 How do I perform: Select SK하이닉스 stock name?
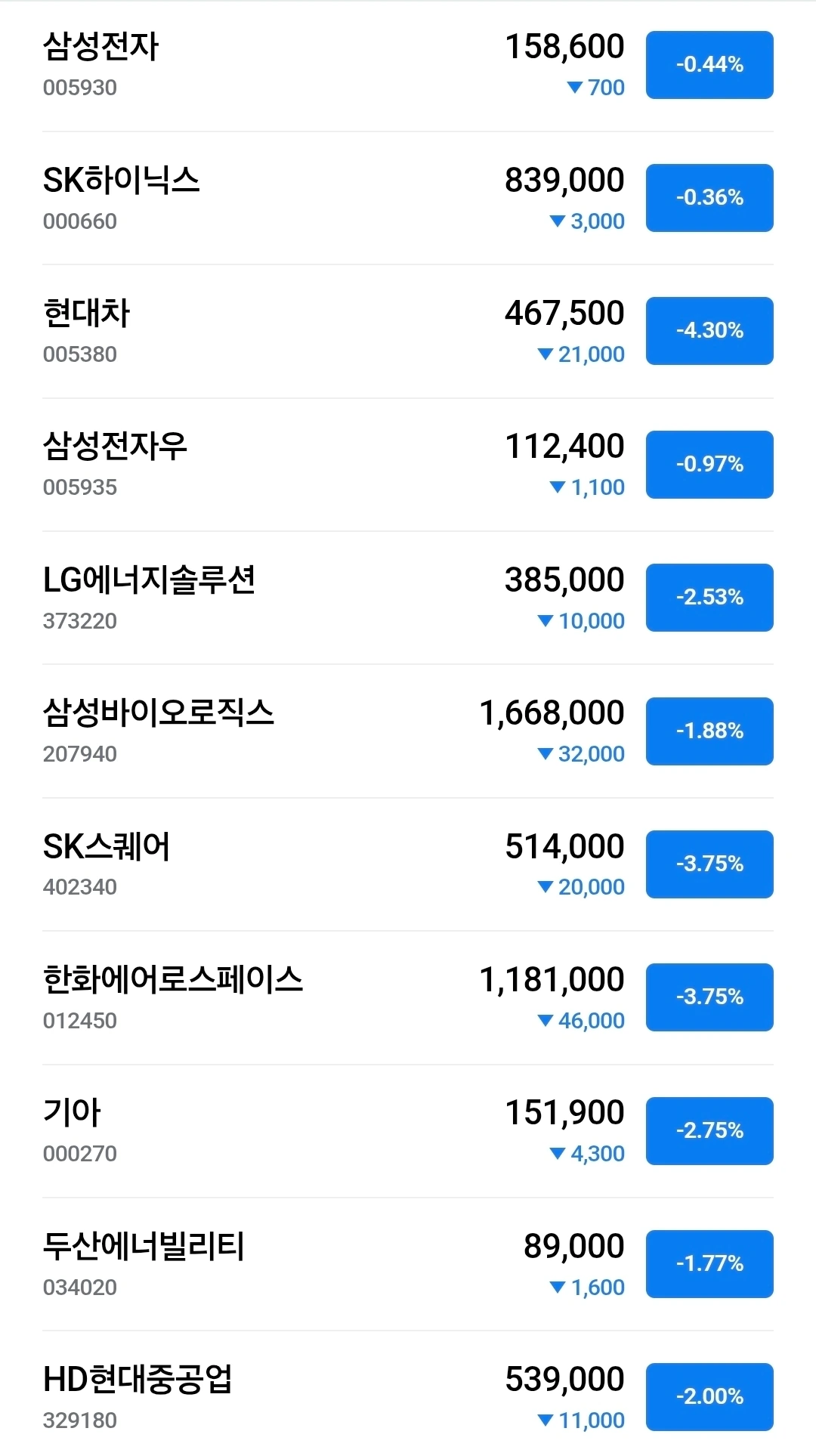click(x=121, y=181)
